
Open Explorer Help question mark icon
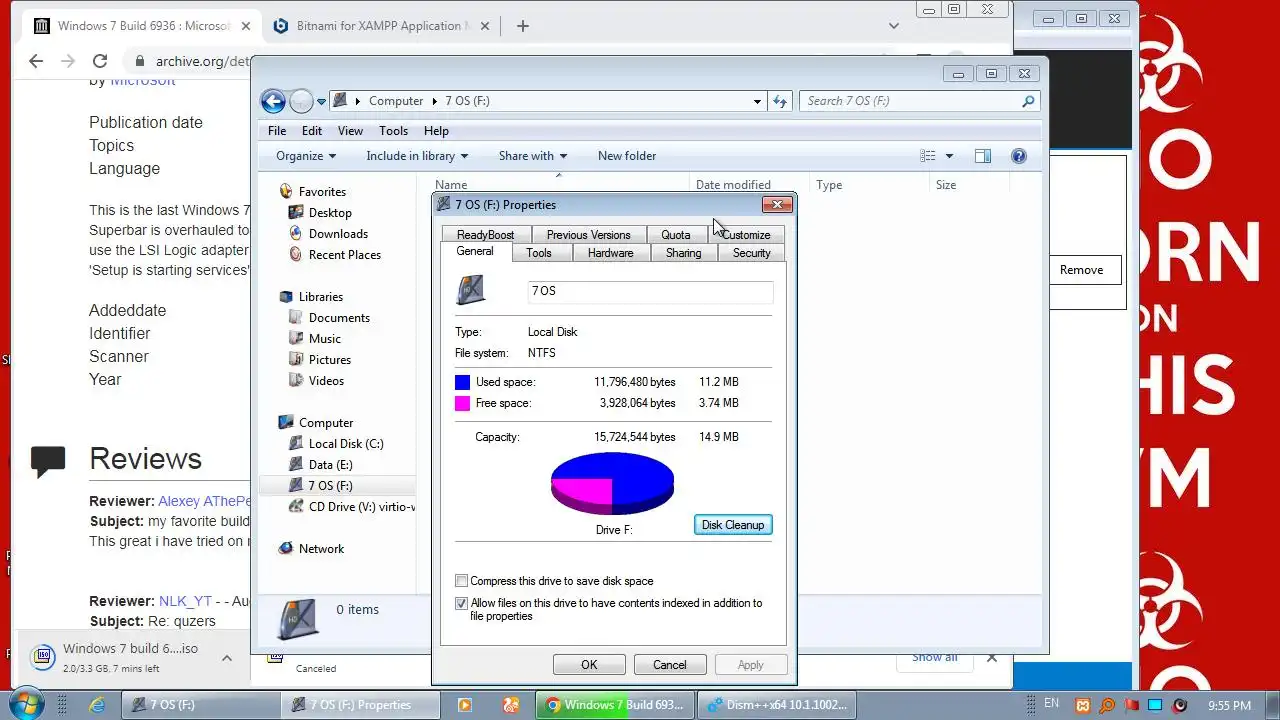pyautogui.click(x=1019, y=156)
